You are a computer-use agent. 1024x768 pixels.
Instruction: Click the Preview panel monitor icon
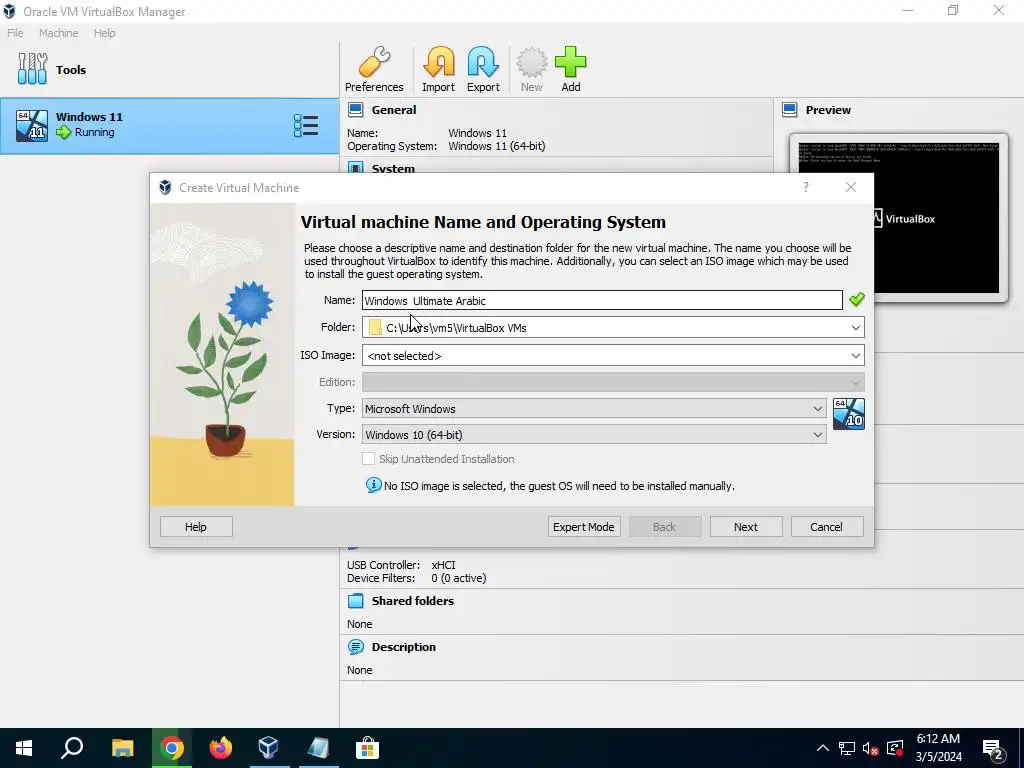tap(790, 110)
